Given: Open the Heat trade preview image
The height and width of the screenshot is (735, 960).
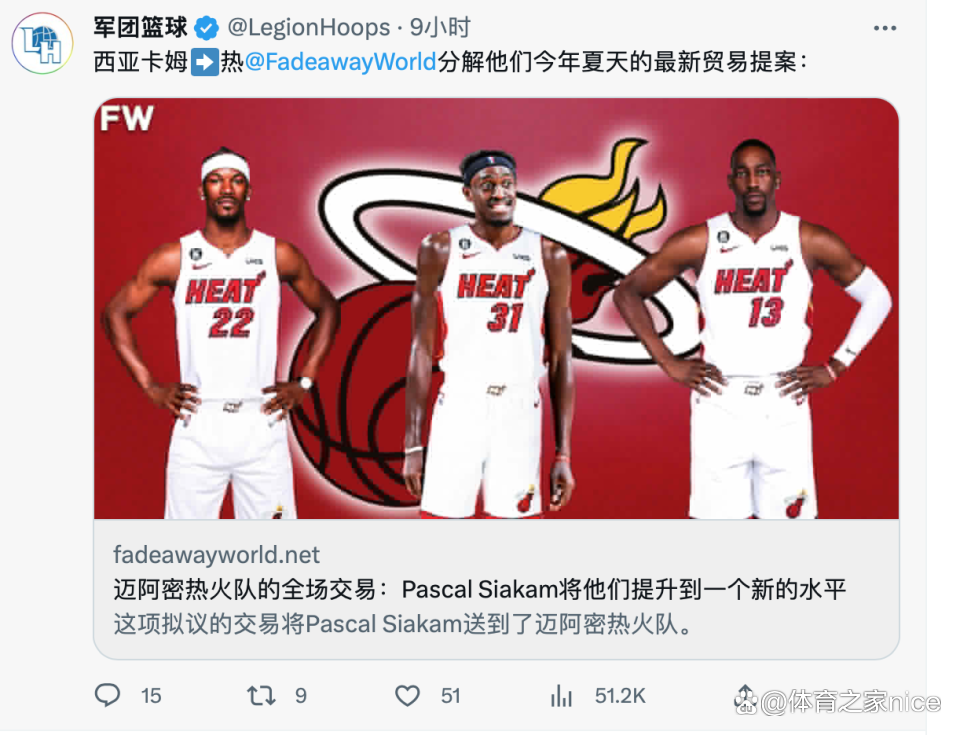Looking at the screenshot, I should (497, 309).
